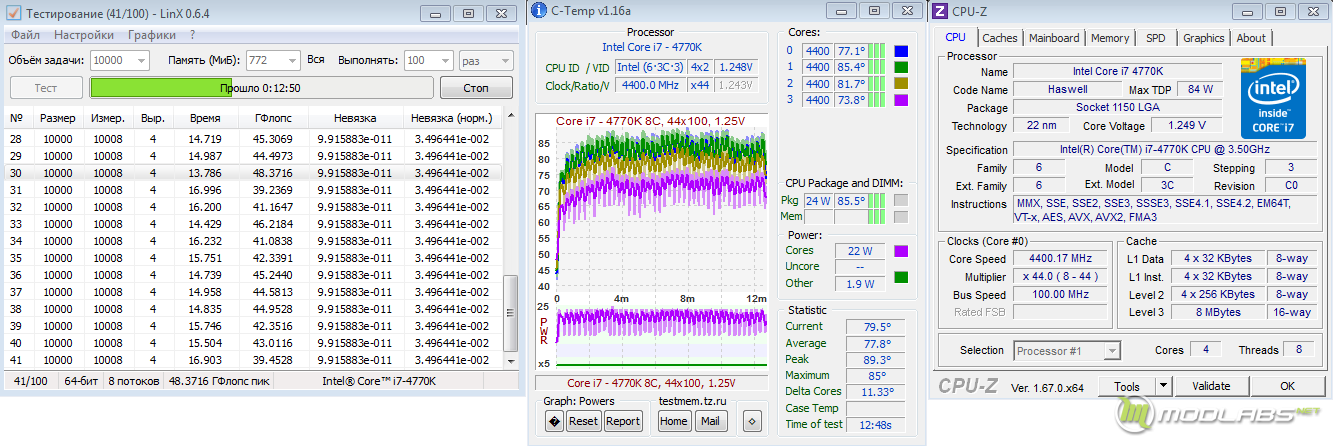This screenshot has height=446, width=1333.
Task: Switch to the SPD tab in CPU-Z
Action: pyautogui.click(x=1156, y=38)
